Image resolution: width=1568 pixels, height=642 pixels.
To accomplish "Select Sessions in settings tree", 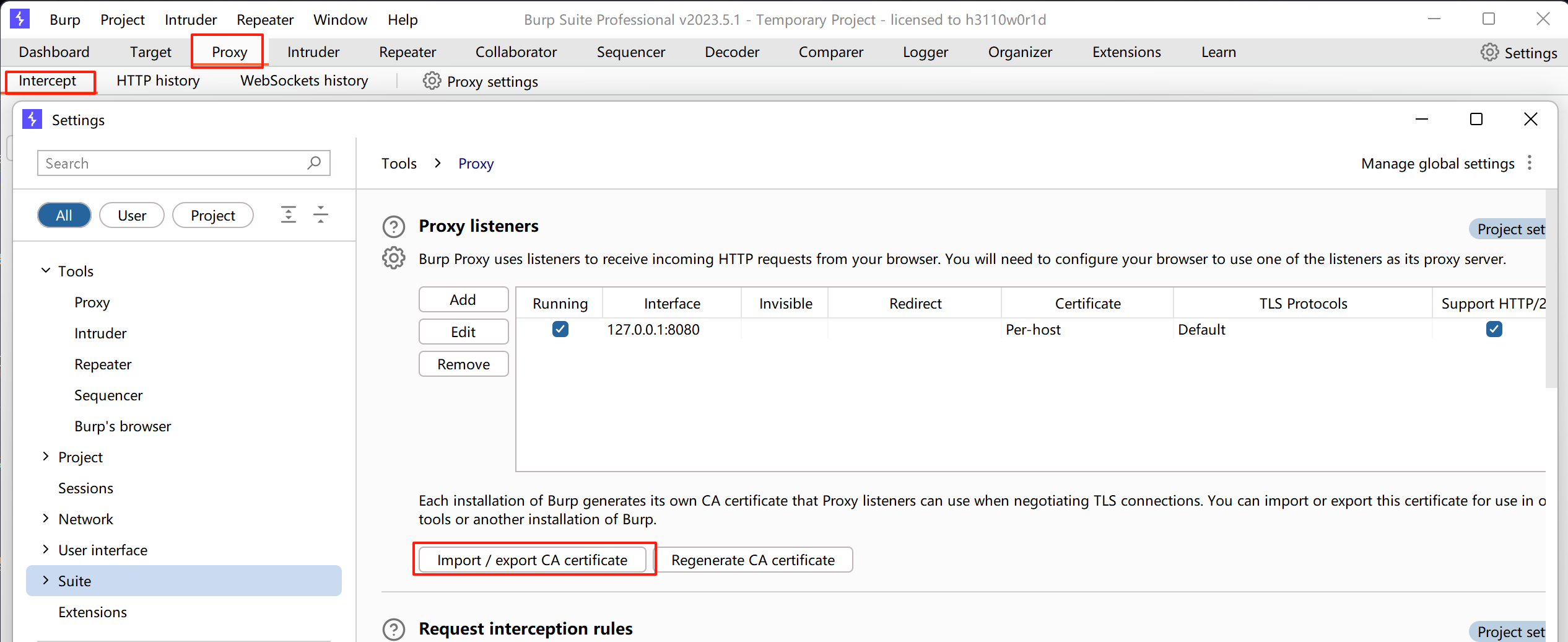I will click(85, 488).
